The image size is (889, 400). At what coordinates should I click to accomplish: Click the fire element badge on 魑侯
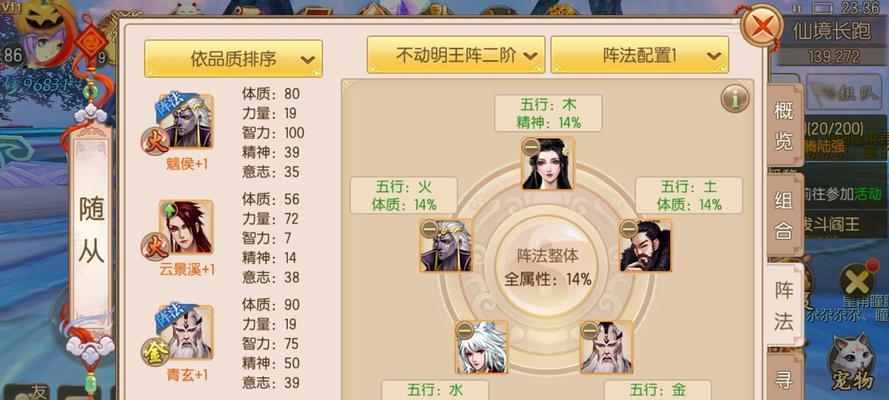point(155,142)
